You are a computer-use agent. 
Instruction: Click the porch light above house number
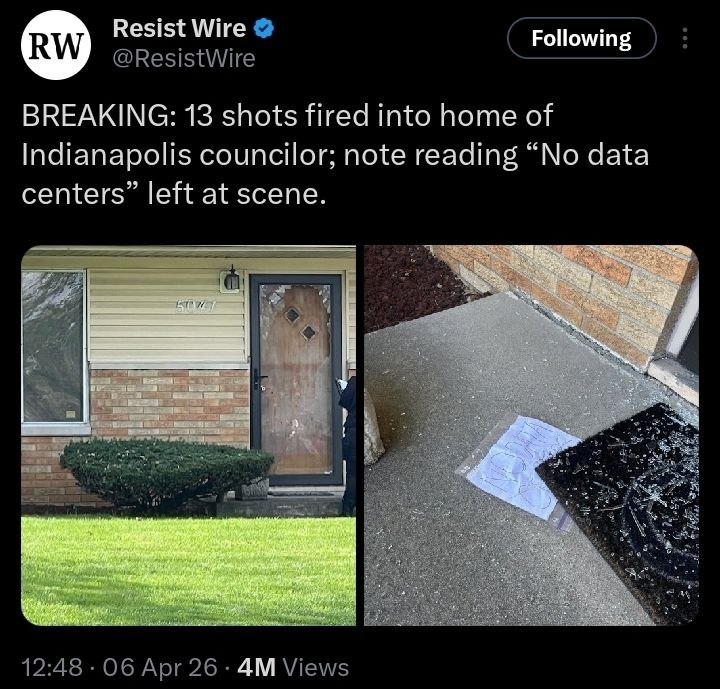(231, 279)
